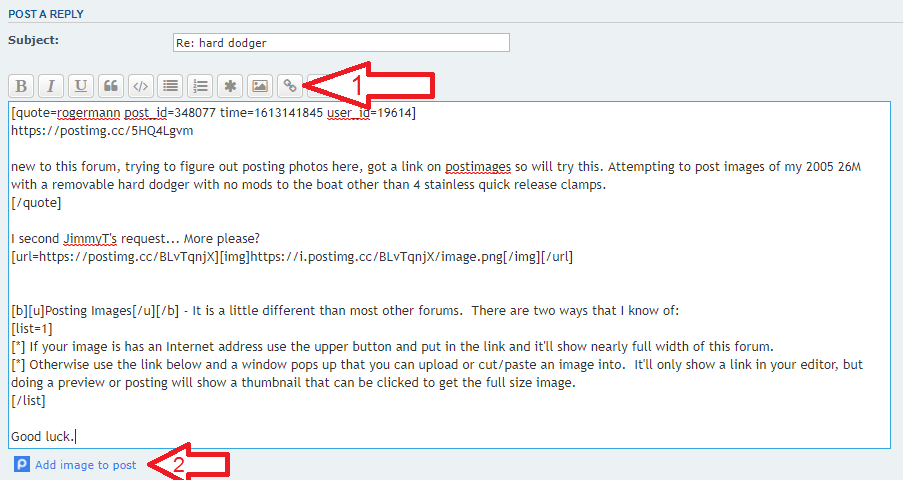Viewport: 903px width, 480px height.
Task: Click the line "doing a preview or posting"
Action: tap(293, 383)
